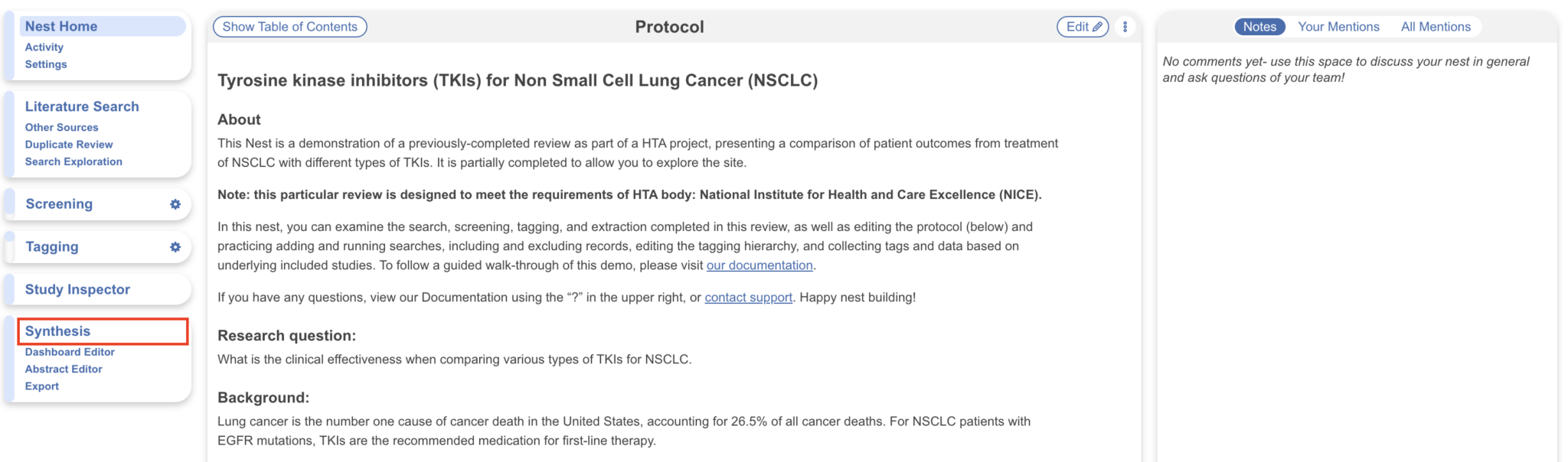This screenshot has width=1568, height=462.
Task: Go to Nest Home
Action: [61, 26]
